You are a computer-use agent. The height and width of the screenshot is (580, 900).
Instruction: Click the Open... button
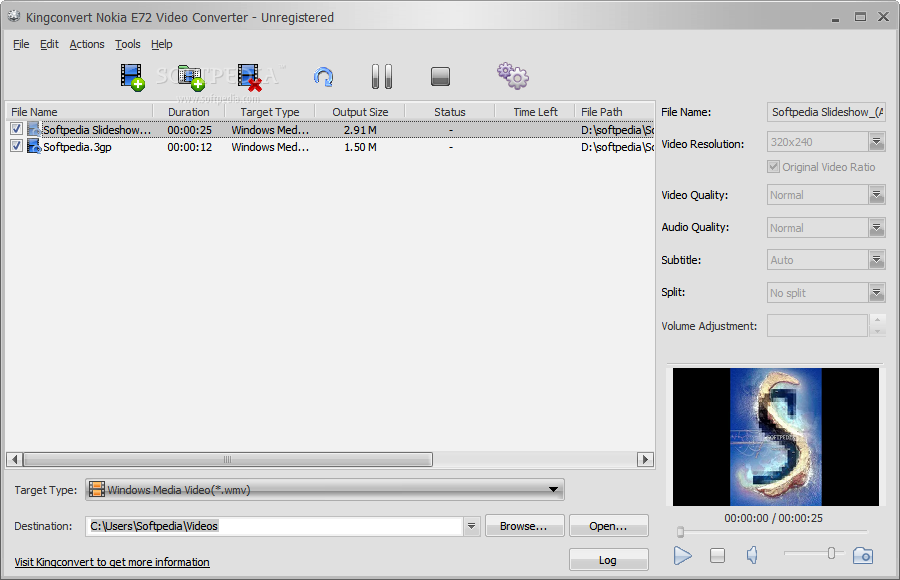[x=608, y=526]
